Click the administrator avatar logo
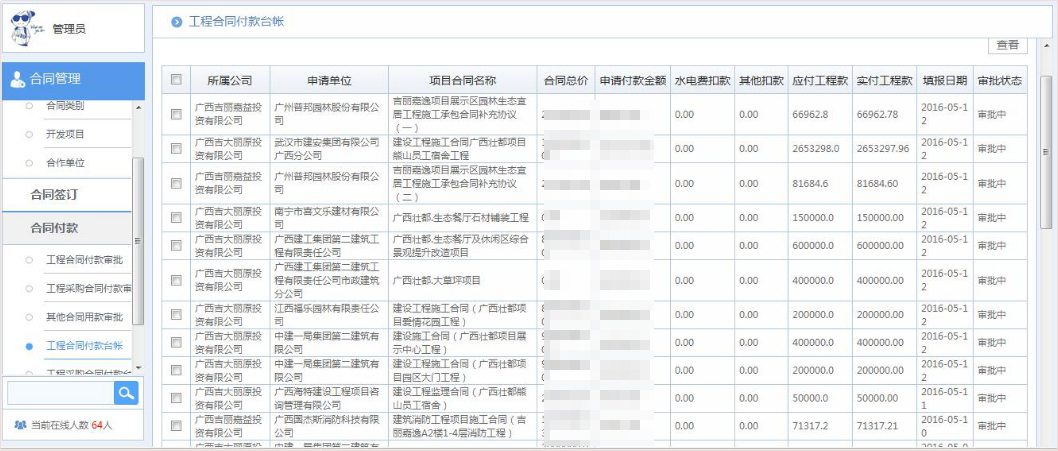 tap(28, 28)
